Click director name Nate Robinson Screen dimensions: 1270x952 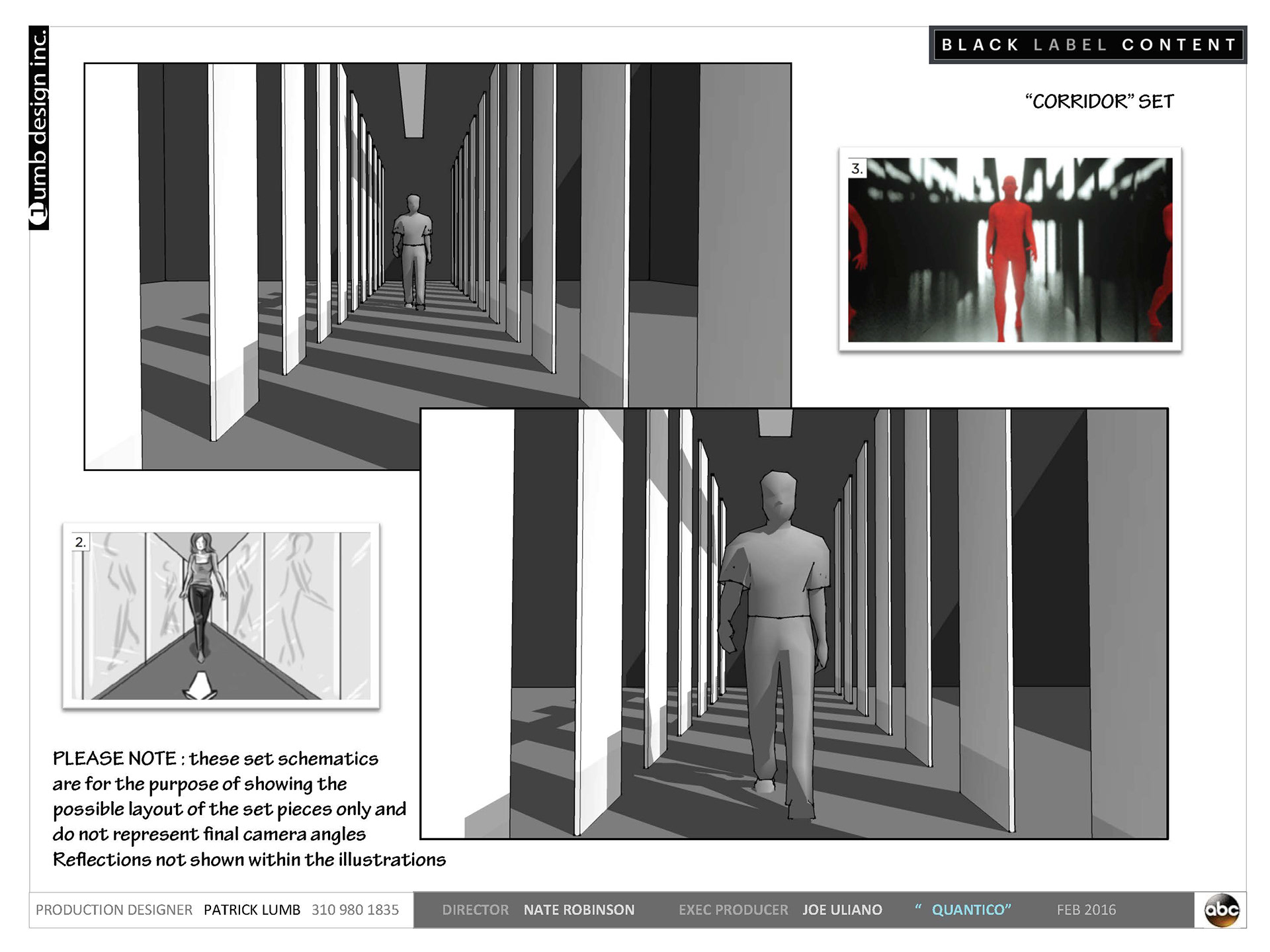coord(579,910)
